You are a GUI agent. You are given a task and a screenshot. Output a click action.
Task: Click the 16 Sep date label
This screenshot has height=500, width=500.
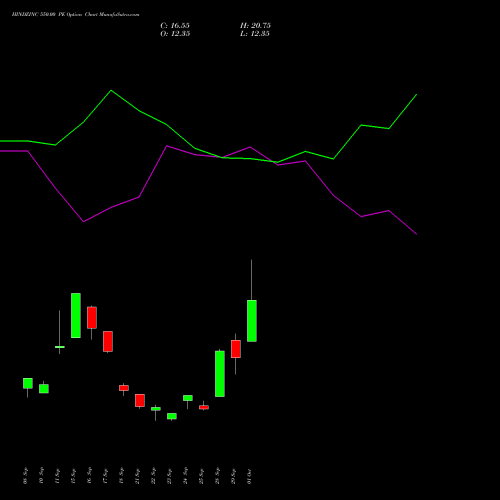pos(90,476)
